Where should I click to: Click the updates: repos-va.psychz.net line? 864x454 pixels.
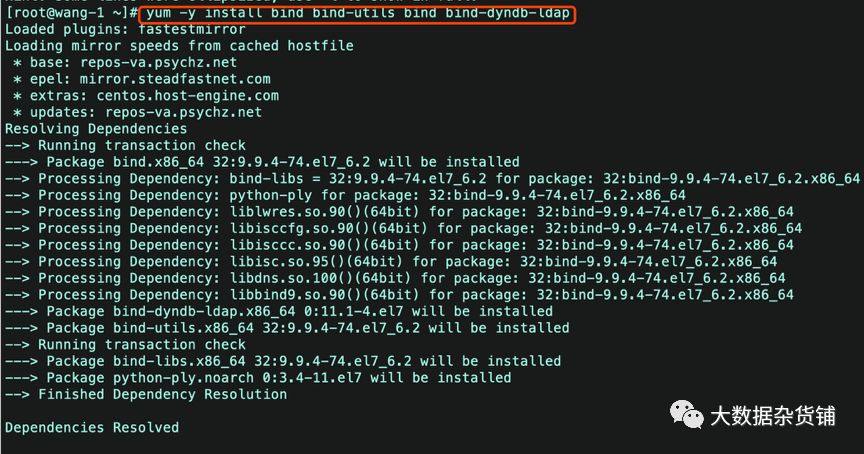(x=137, y=112)
